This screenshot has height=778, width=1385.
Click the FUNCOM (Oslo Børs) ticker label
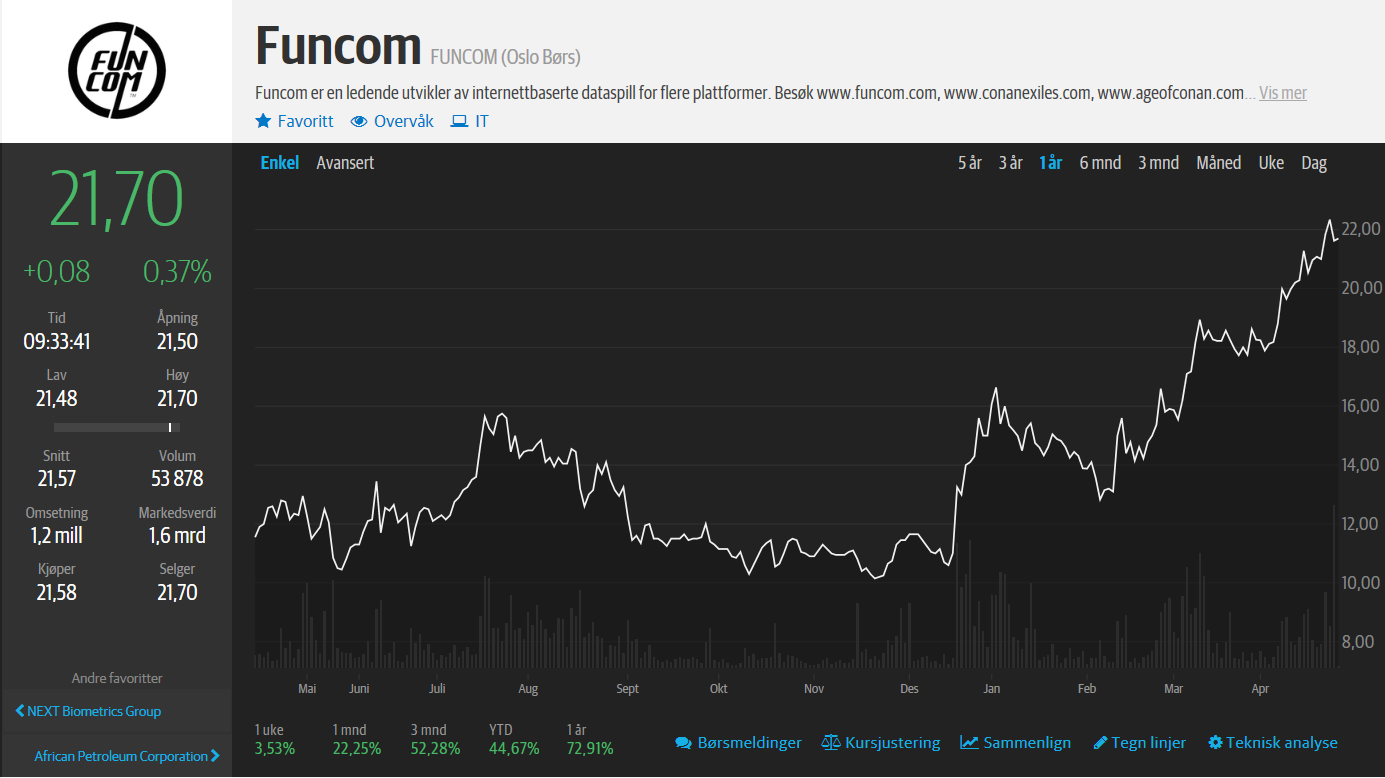point(505,57)
